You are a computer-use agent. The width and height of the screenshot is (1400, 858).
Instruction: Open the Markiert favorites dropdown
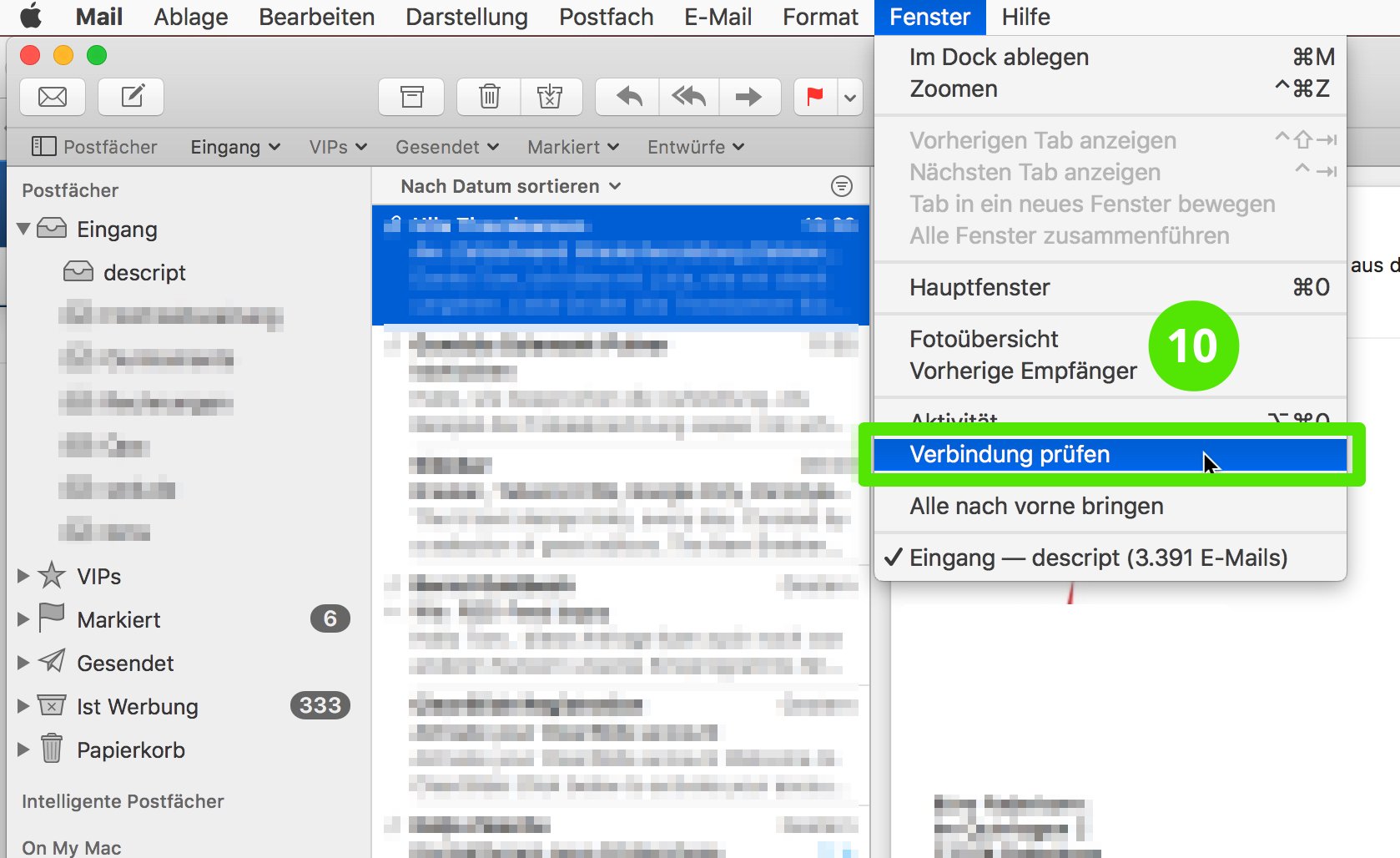pos(573,147)
